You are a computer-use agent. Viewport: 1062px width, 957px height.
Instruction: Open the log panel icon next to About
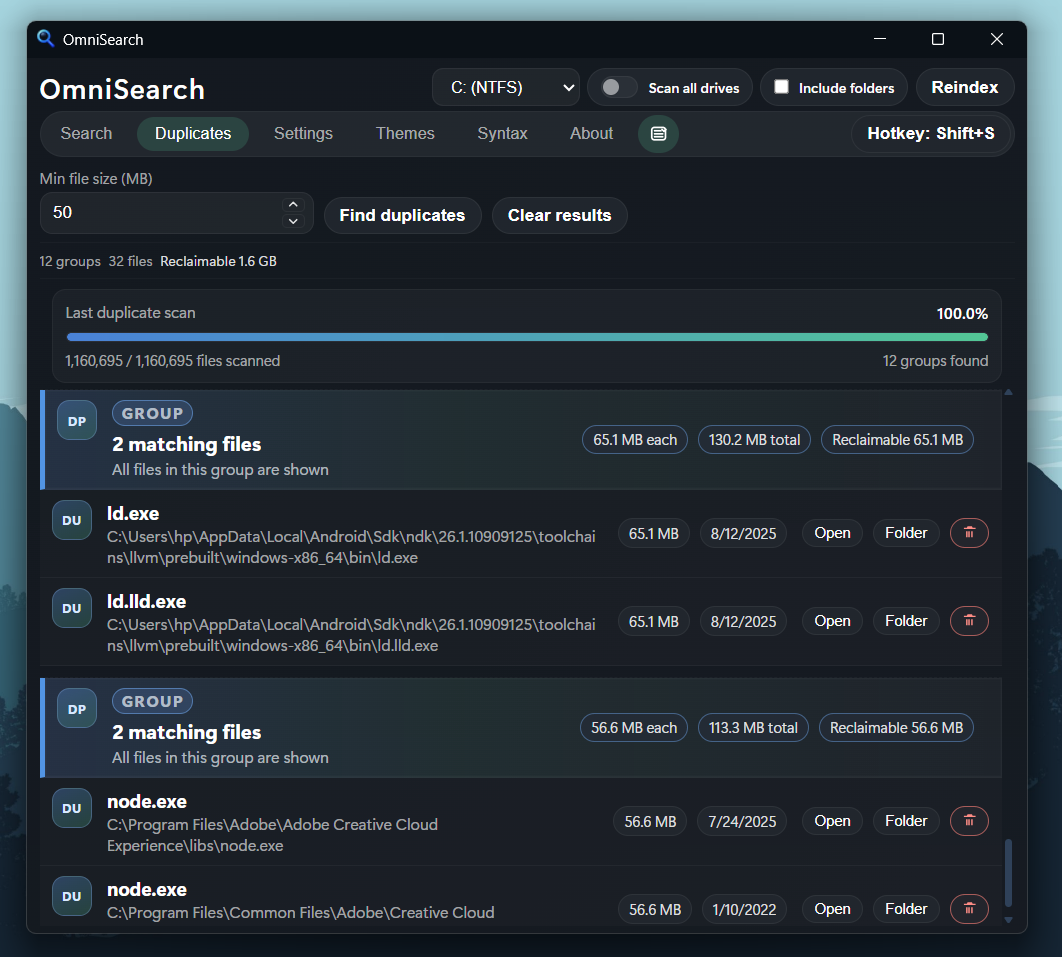click(658, 133)
